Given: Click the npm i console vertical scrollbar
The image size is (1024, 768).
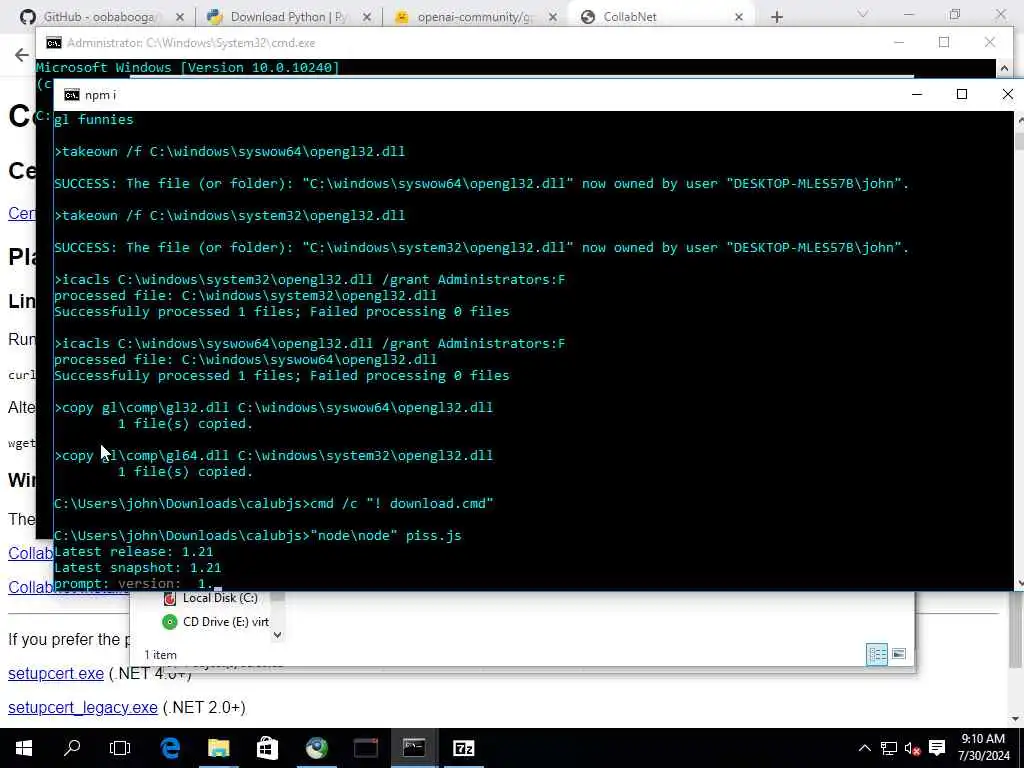Looking at the screenshot, I should point(1019,353).
